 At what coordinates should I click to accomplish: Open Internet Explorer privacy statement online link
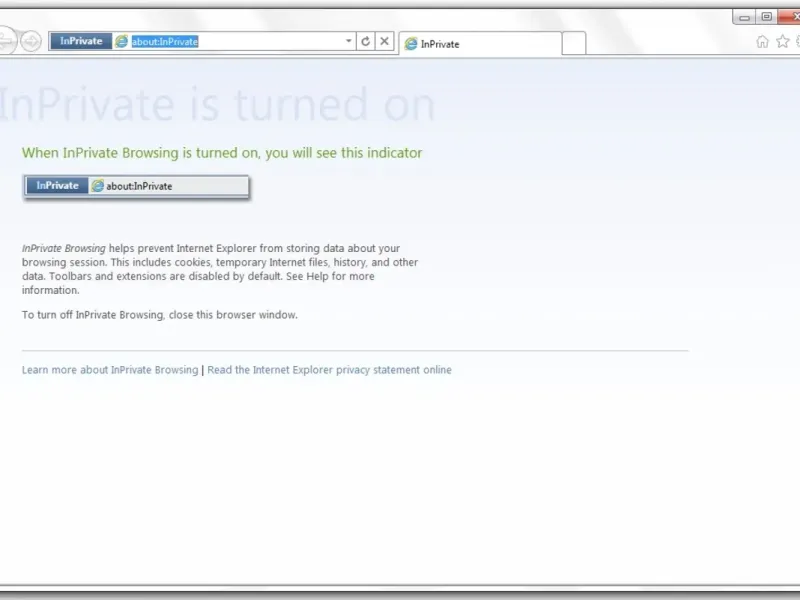(329, 370)
